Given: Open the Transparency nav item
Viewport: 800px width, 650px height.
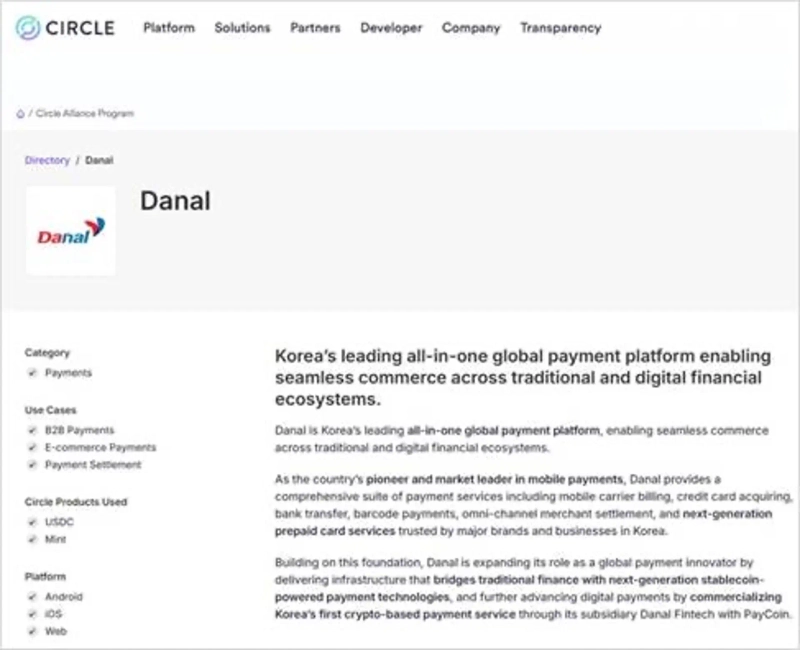Looking at the screenshot, I should click(x=560, y=28).
